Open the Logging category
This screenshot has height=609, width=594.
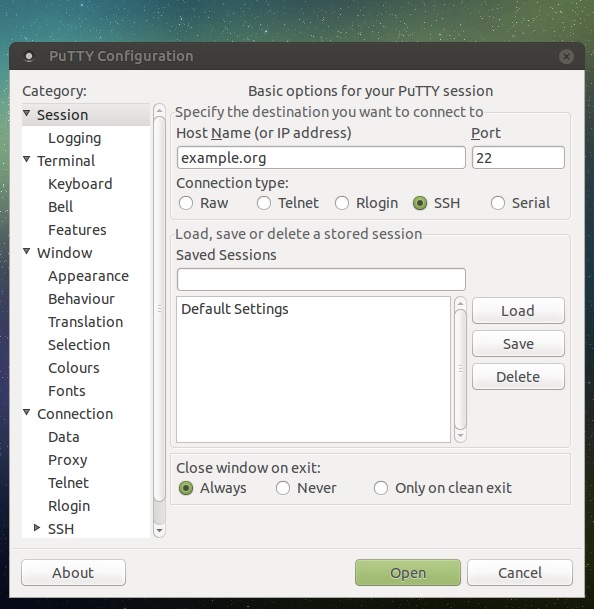tap(75, 138)
